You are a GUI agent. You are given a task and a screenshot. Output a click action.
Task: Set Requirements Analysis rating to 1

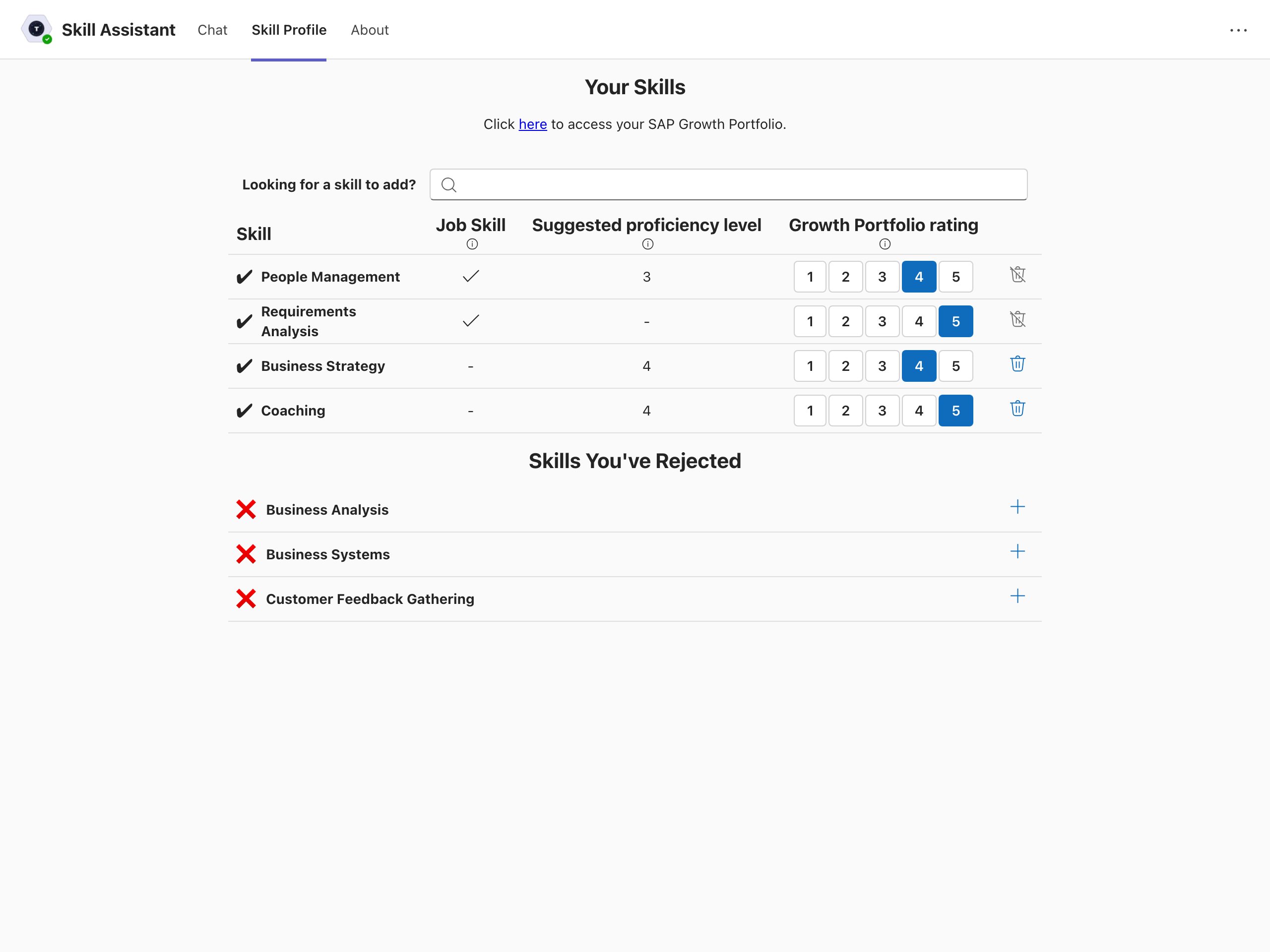point(810,321)
